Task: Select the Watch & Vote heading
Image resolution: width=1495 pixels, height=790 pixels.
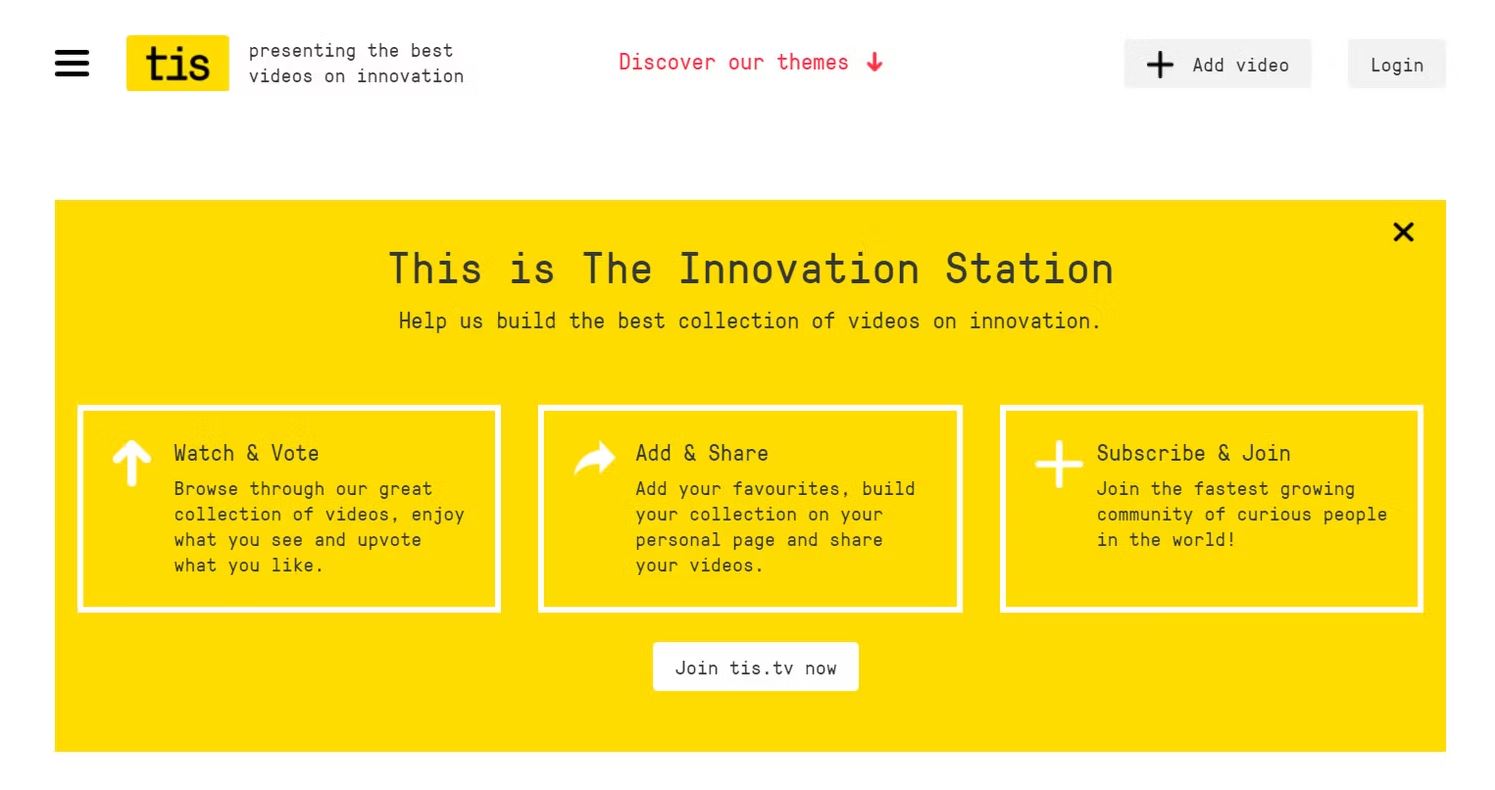Action: click(x=246, y=453)
